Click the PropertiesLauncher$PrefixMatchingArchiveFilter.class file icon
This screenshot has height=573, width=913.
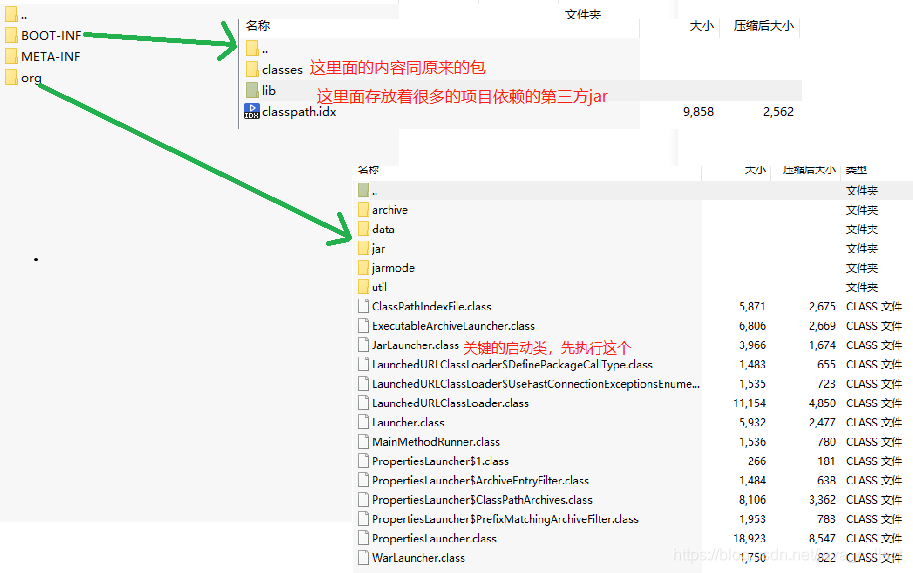(x=363, y=519)
